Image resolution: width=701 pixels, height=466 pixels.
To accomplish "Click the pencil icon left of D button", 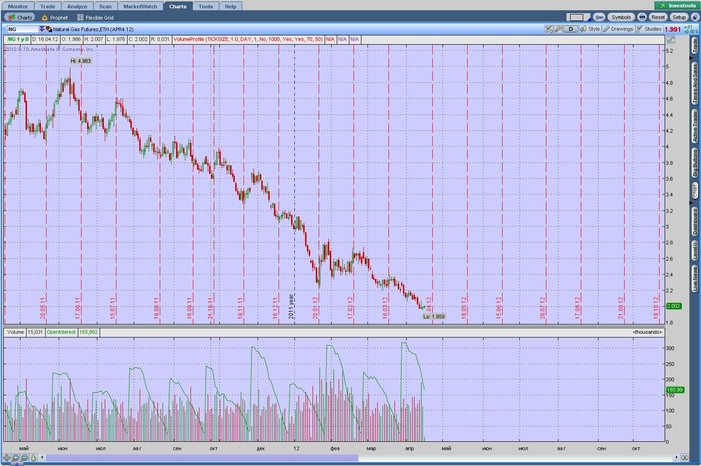I will pyautogui.click(x=558, y=29).
